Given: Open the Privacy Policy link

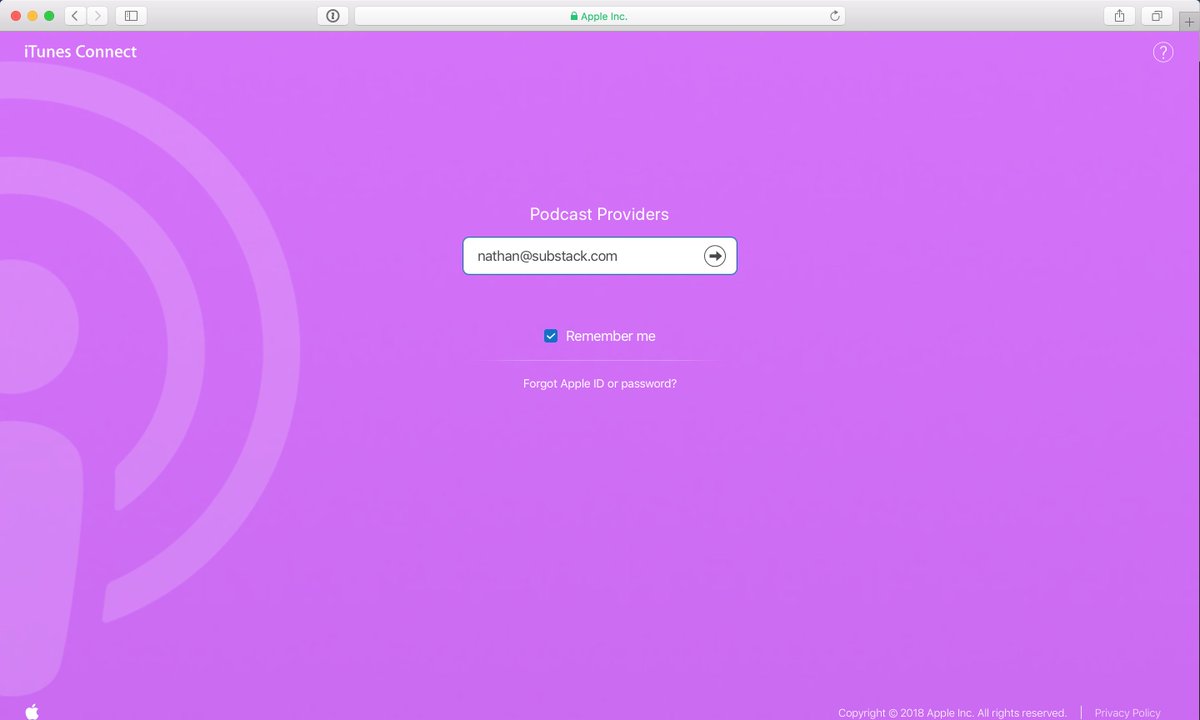Looking at the screenshot, I should (x=1128, y=713).
